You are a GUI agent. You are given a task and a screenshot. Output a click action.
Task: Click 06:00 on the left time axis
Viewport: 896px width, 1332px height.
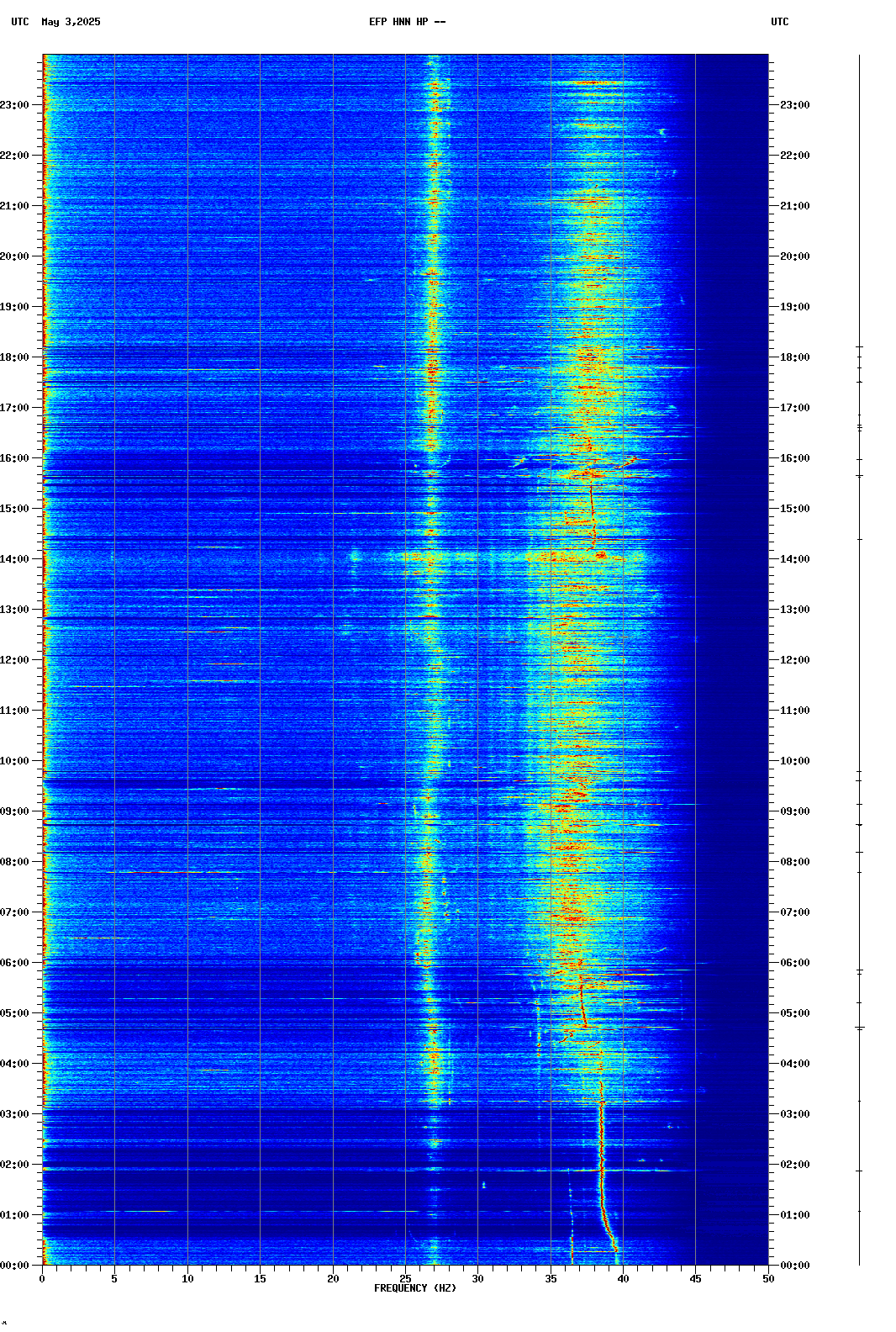pos(15,963)
